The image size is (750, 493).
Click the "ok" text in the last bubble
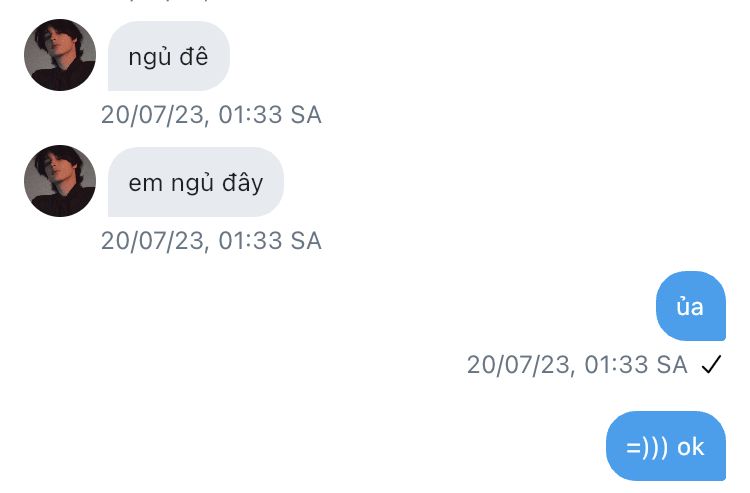tap(691, 447)
